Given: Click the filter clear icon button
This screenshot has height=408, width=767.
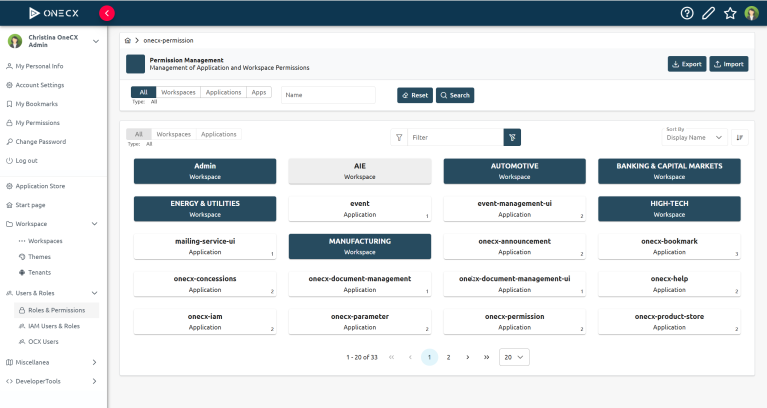Looking at the screenshot, I should pyautogui.click(x=512, y=137).
